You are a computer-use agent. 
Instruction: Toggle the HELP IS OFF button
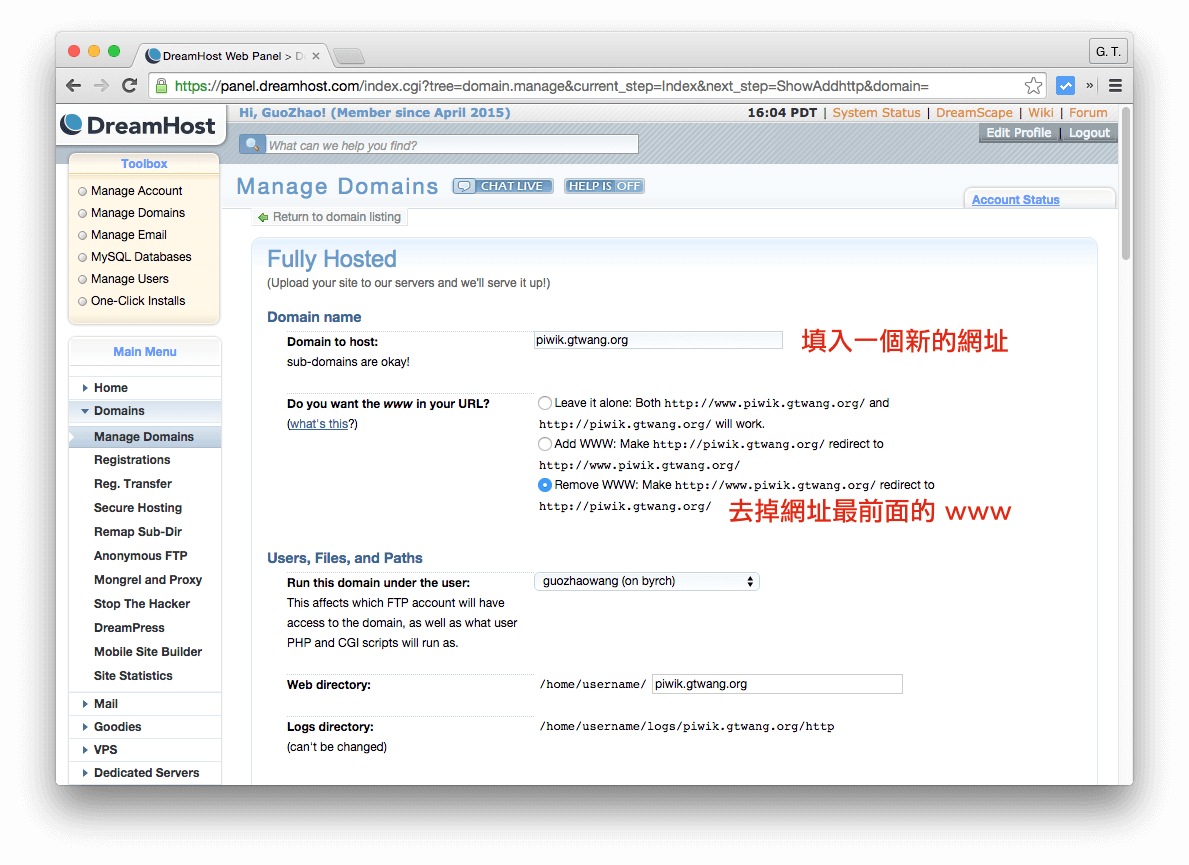[604, 186]
